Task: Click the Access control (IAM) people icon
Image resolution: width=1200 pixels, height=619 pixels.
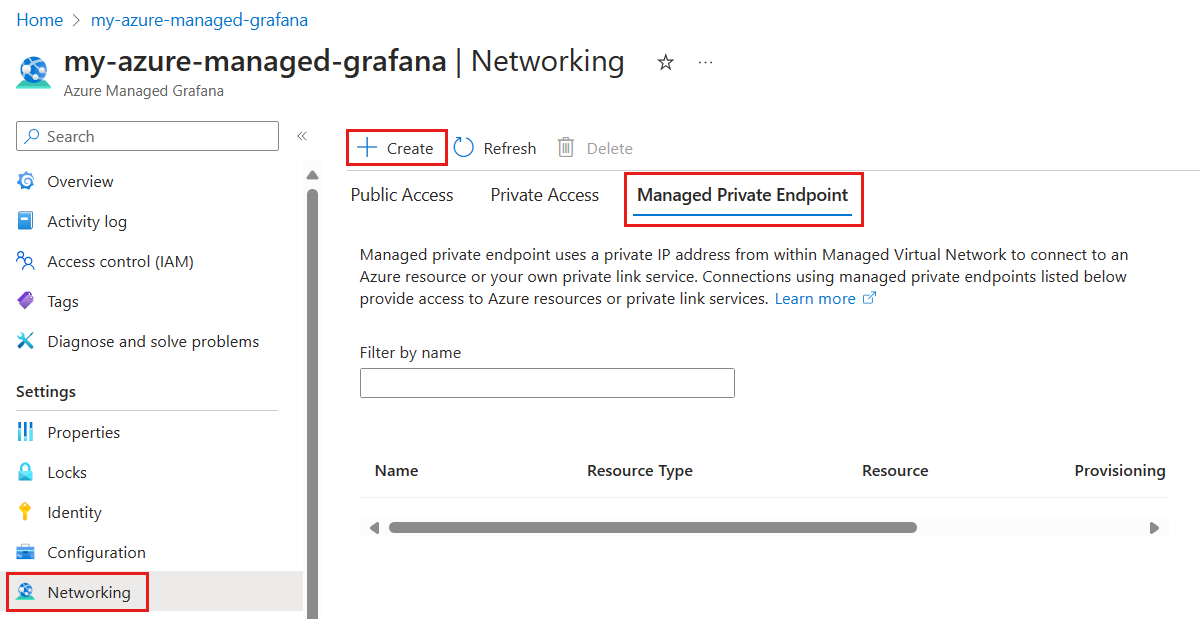Action: (26, 261)
